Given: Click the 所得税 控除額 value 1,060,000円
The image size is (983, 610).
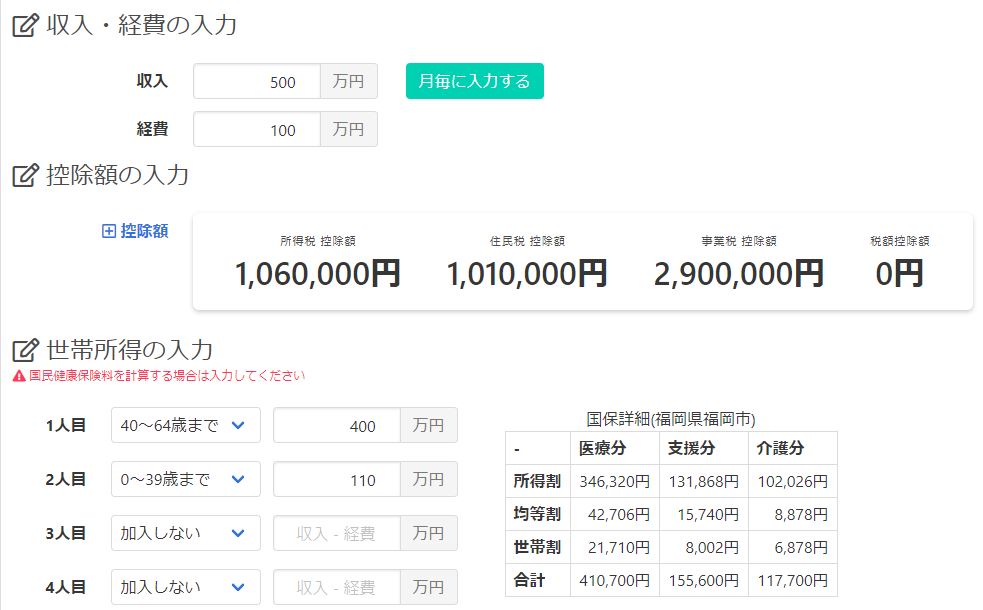Looking at the screenshot, I should tap(318, 274).
